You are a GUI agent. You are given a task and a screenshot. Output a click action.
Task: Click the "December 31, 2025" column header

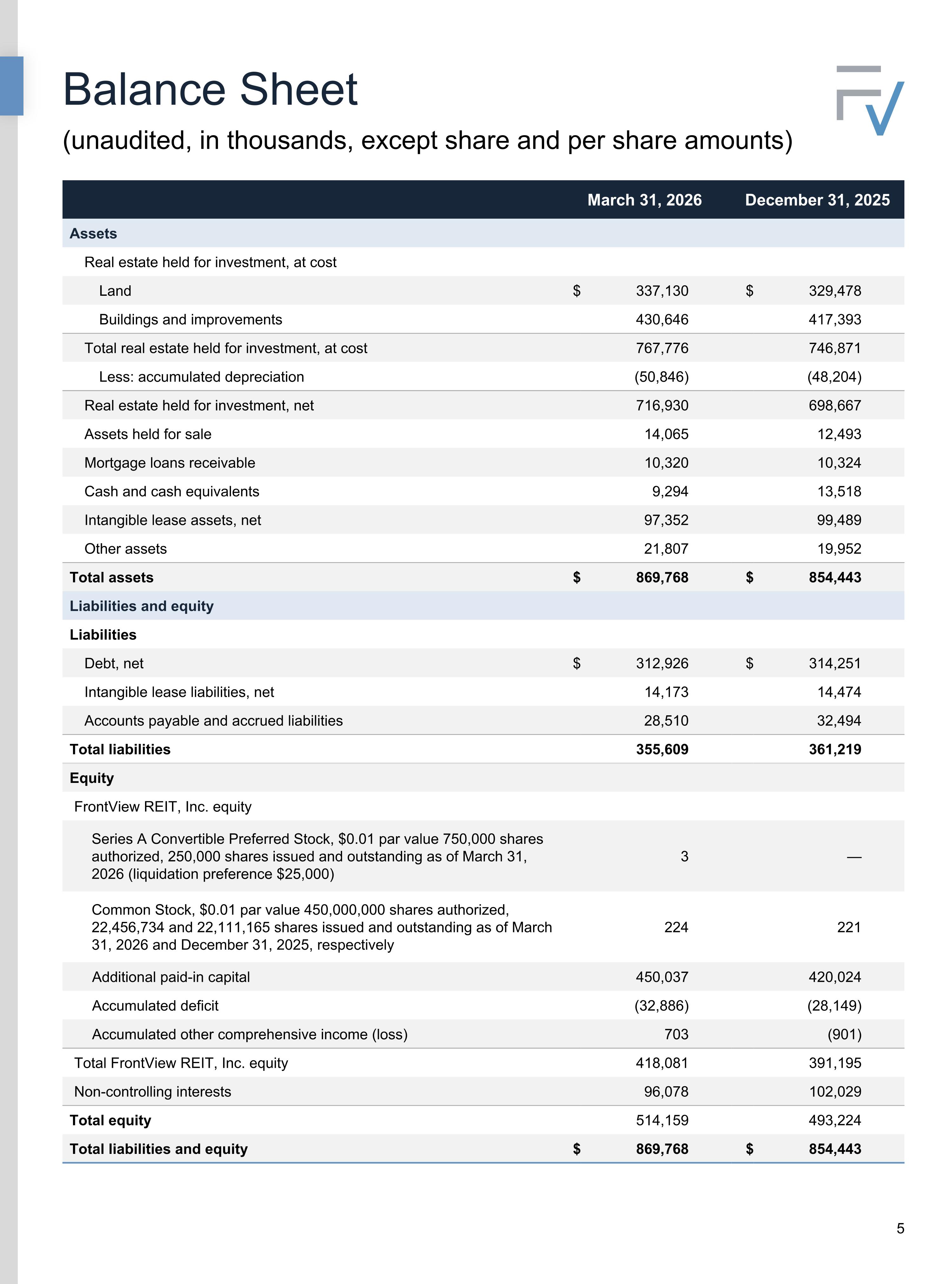(817, 200)
